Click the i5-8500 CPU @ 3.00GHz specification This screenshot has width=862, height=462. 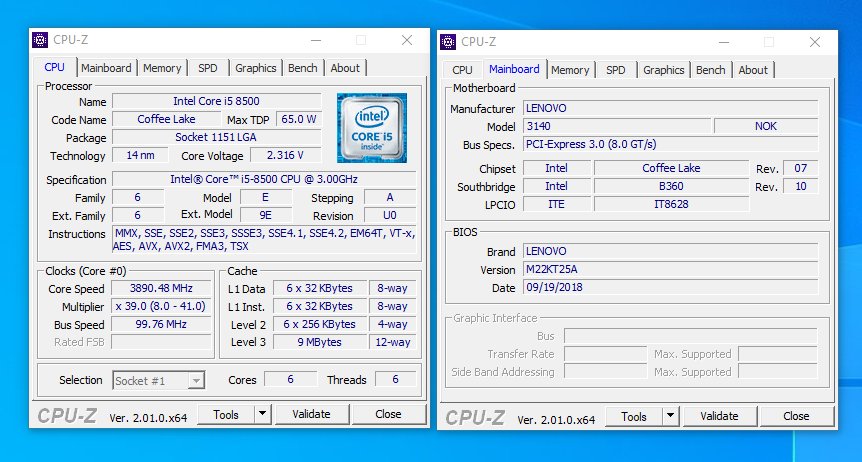click(264, 179)
